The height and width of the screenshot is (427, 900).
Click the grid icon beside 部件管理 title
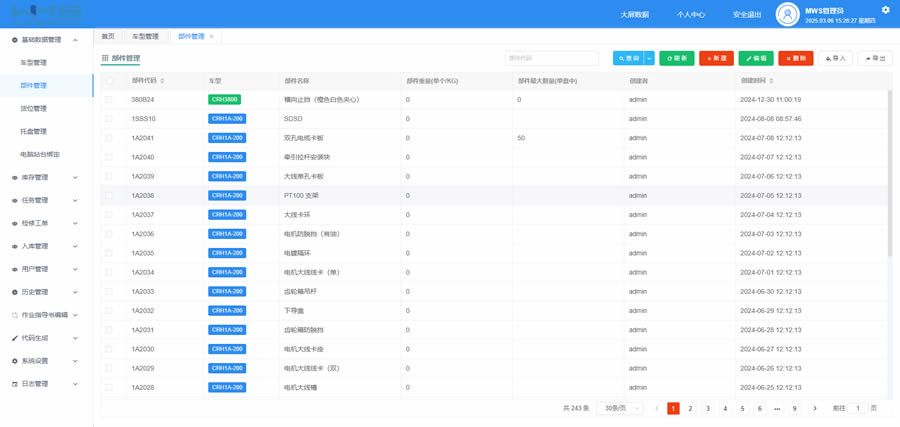(105, 58)
